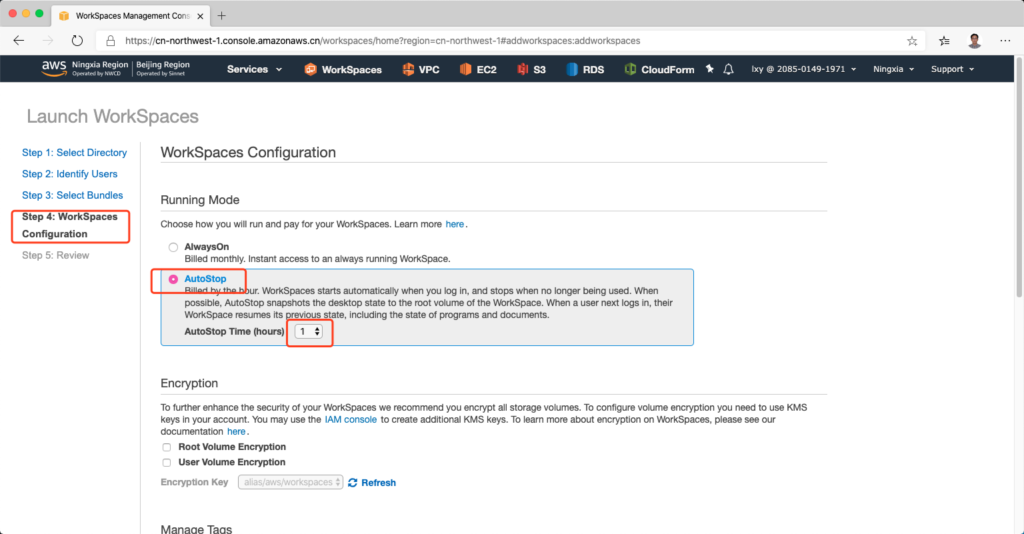Image resolution: width=1024 pixels, height=534 pixels.
Task: Click the browser address bar
Action: click(500, 41)
